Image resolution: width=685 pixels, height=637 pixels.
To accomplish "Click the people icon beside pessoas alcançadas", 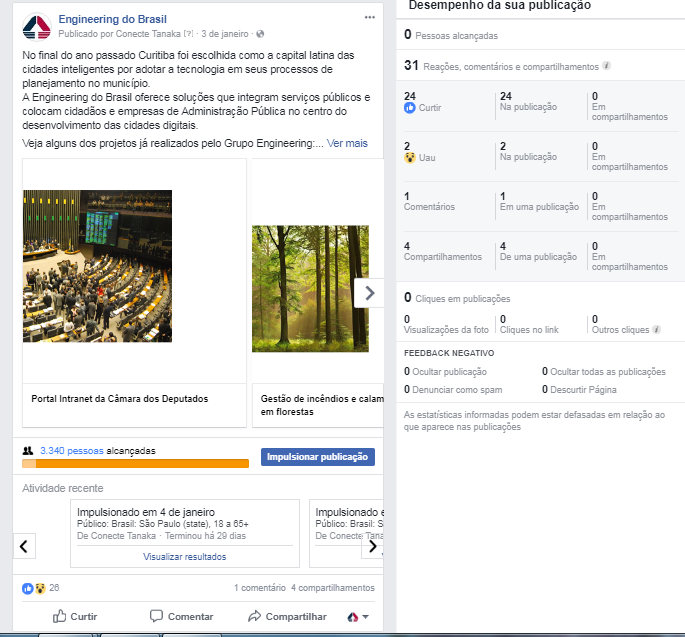I will [x=28, y=450].
